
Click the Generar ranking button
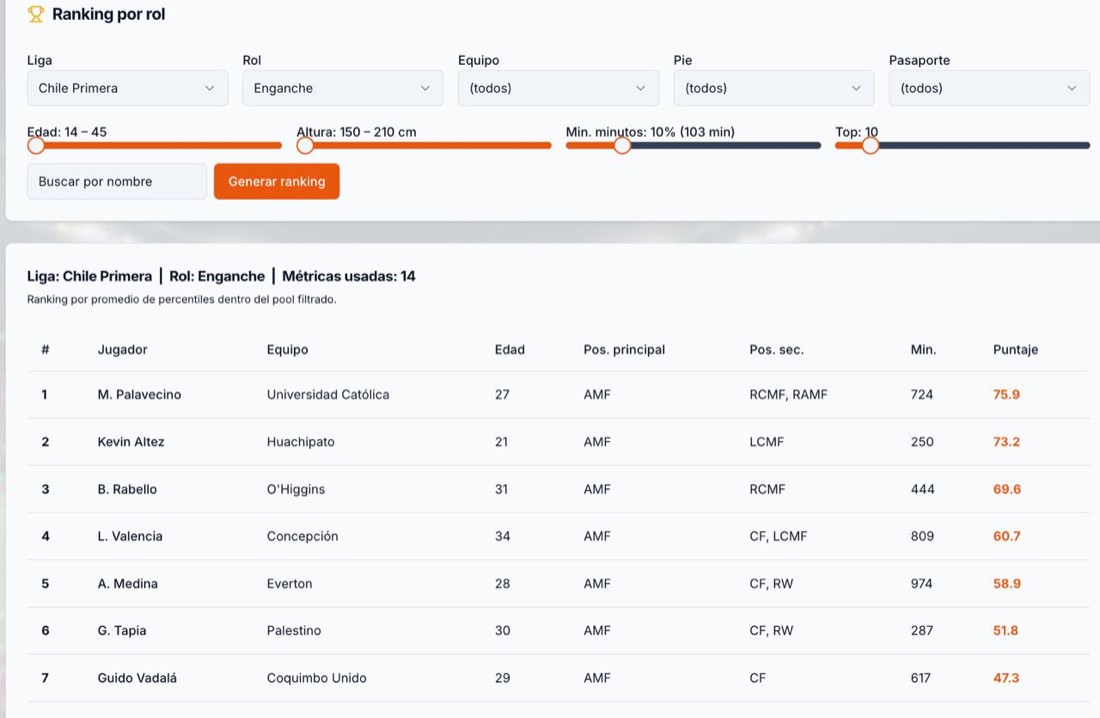(276, 182)
